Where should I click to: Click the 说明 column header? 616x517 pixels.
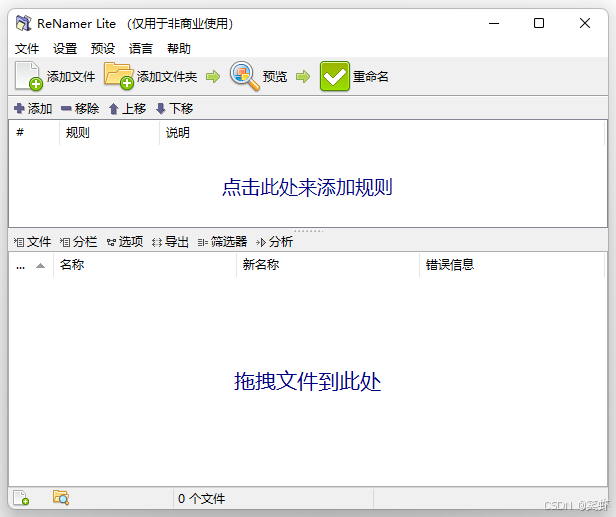point(382,133)
